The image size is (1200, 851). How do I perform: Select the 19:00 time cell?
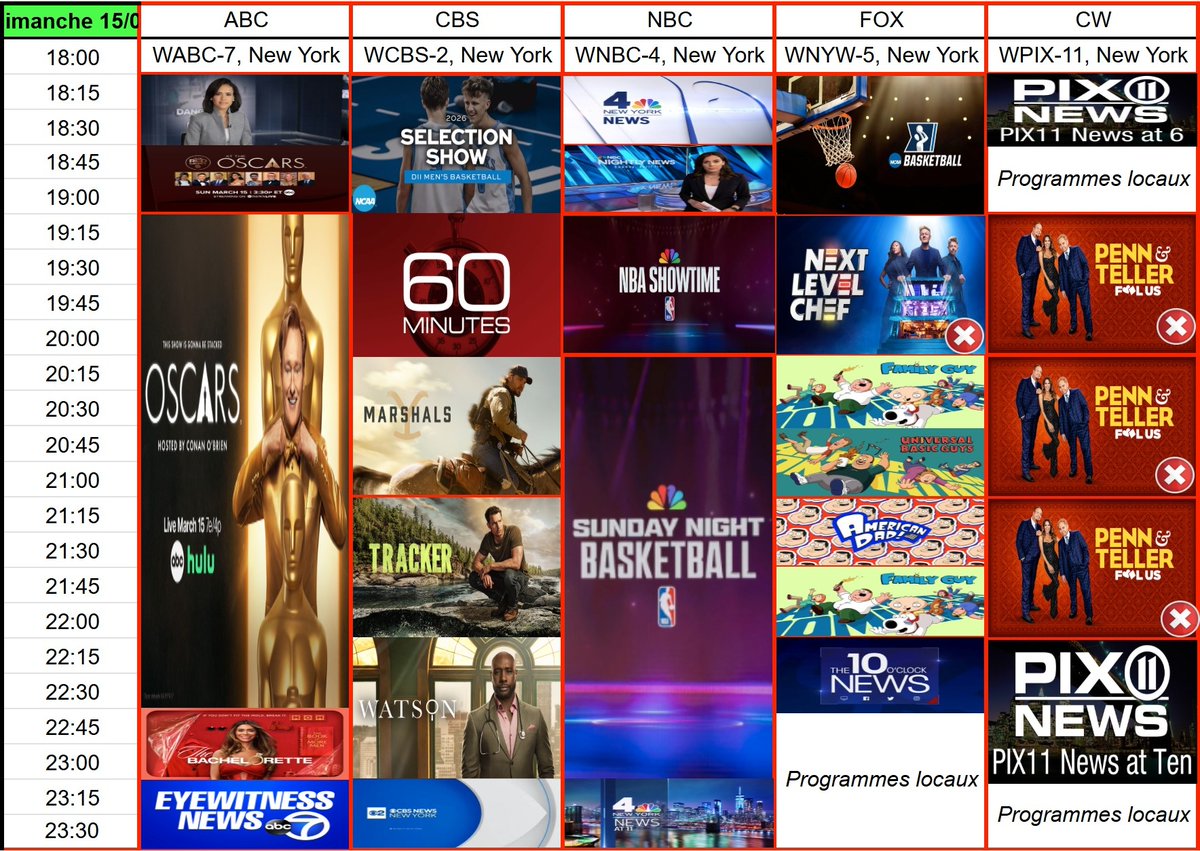click(x=72, y=197)
